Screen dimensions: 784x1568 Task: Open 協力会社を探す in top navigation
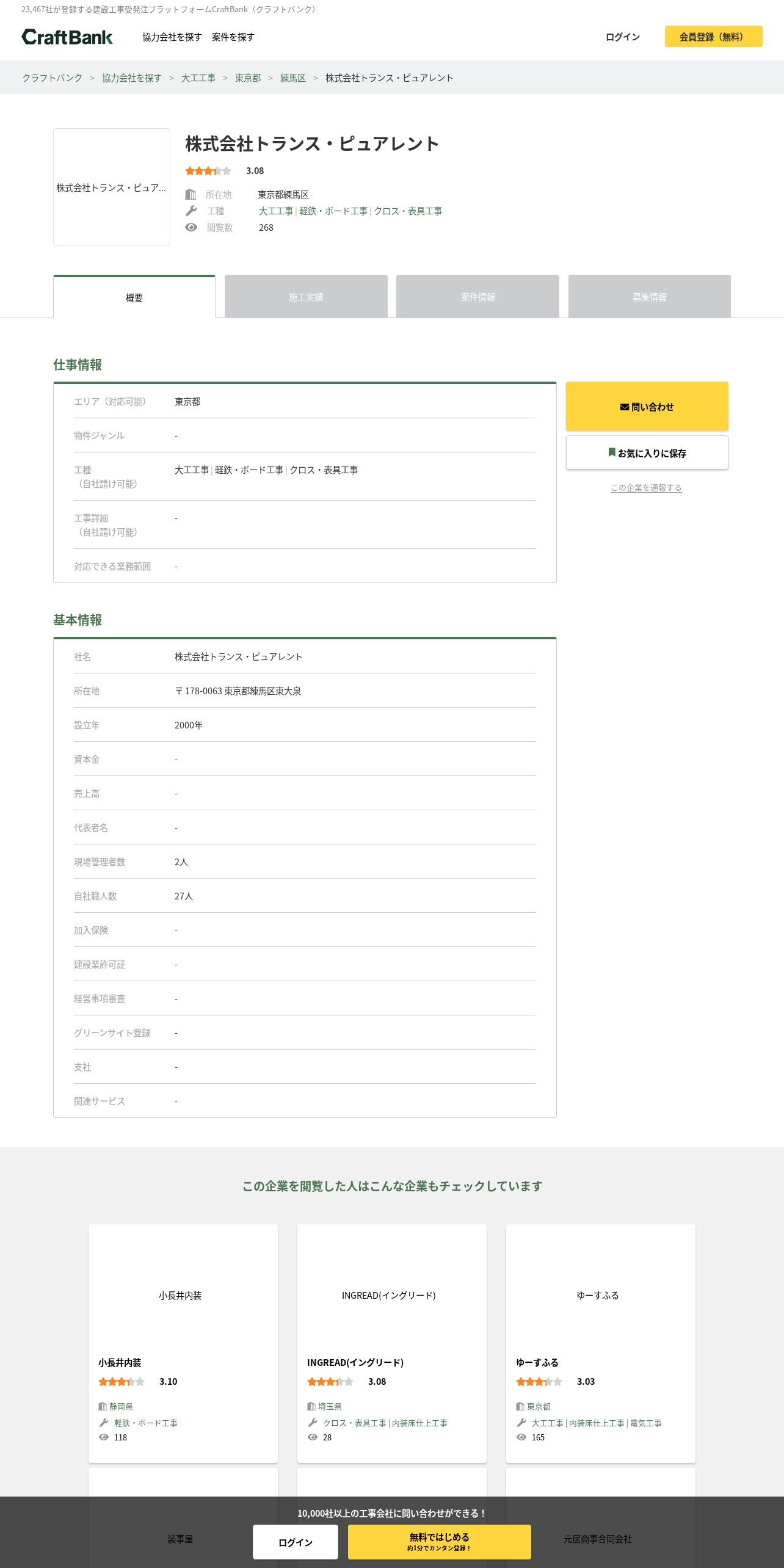click(172, 37)
